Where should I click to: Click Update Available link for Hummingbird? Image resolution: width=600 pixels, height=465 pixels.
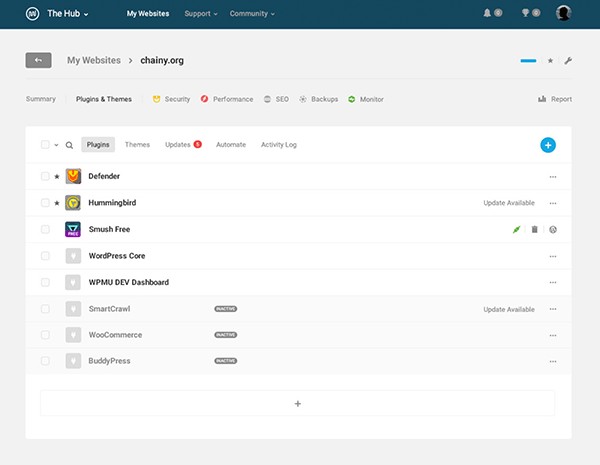pyautogui.click(x=509, y=203)
